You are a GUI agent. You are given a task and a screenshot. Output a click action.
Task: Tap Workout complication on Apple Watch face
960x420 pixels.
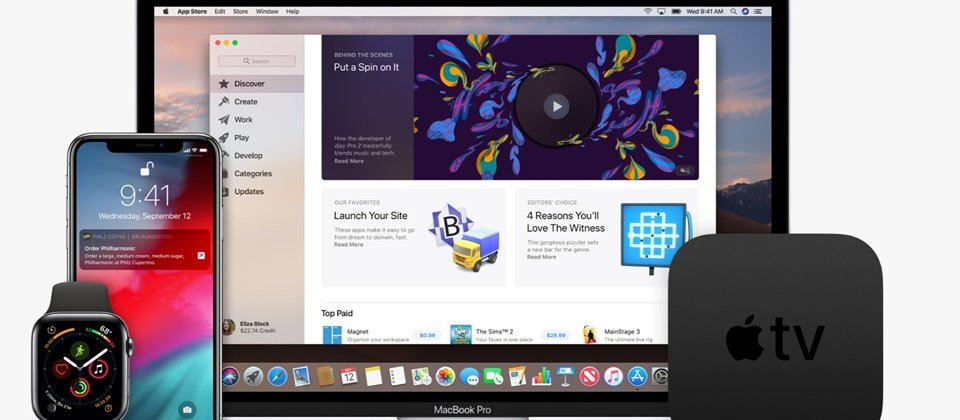(x=80, y=349)
